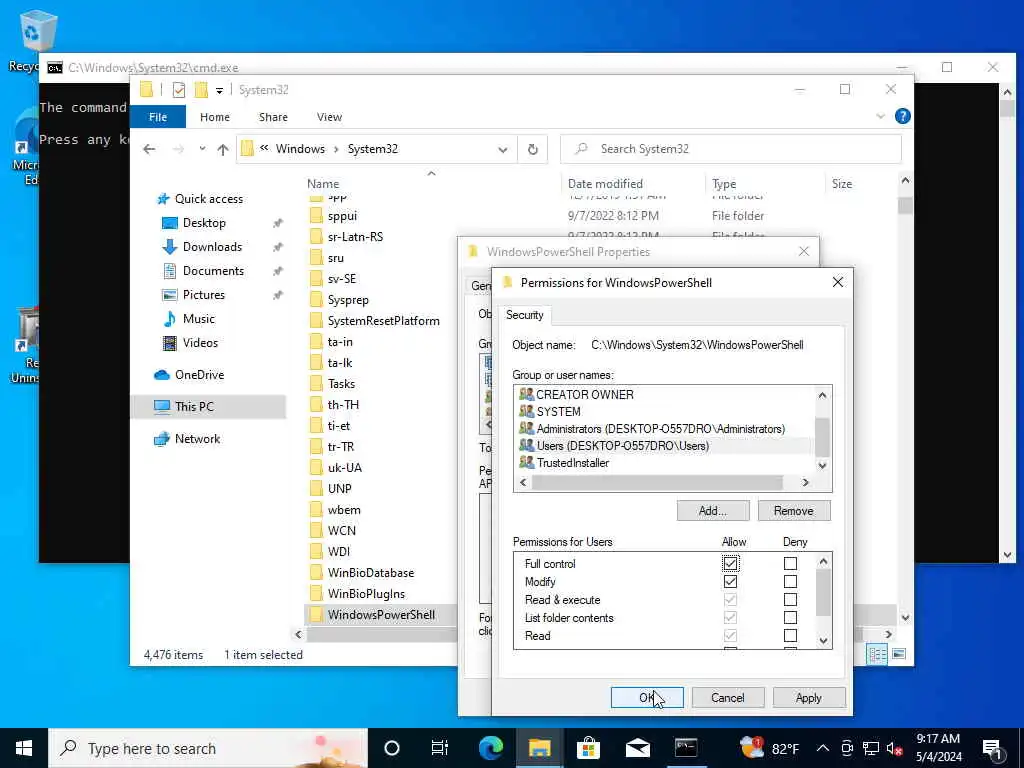Check Deny for List folder contents
This screenshot has height=768, width=1024.
coord(790,617)
